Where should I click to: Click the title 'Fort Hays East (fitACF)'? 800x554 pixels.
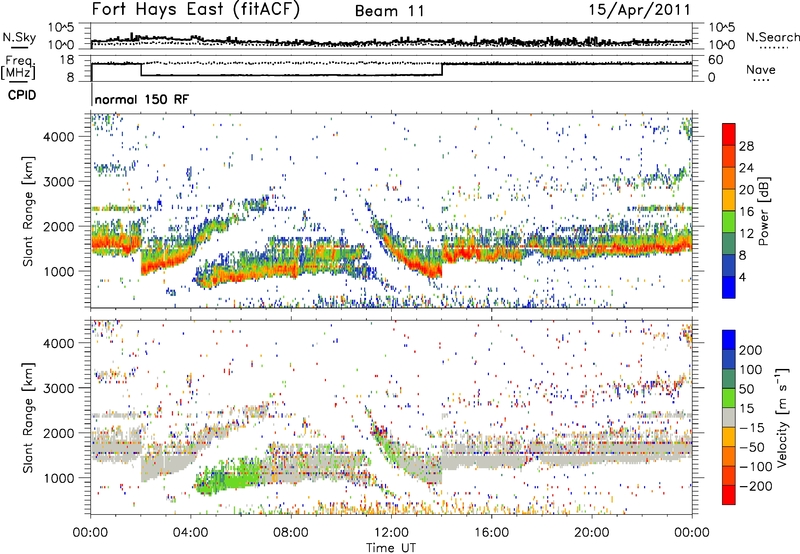coord(196,10)
